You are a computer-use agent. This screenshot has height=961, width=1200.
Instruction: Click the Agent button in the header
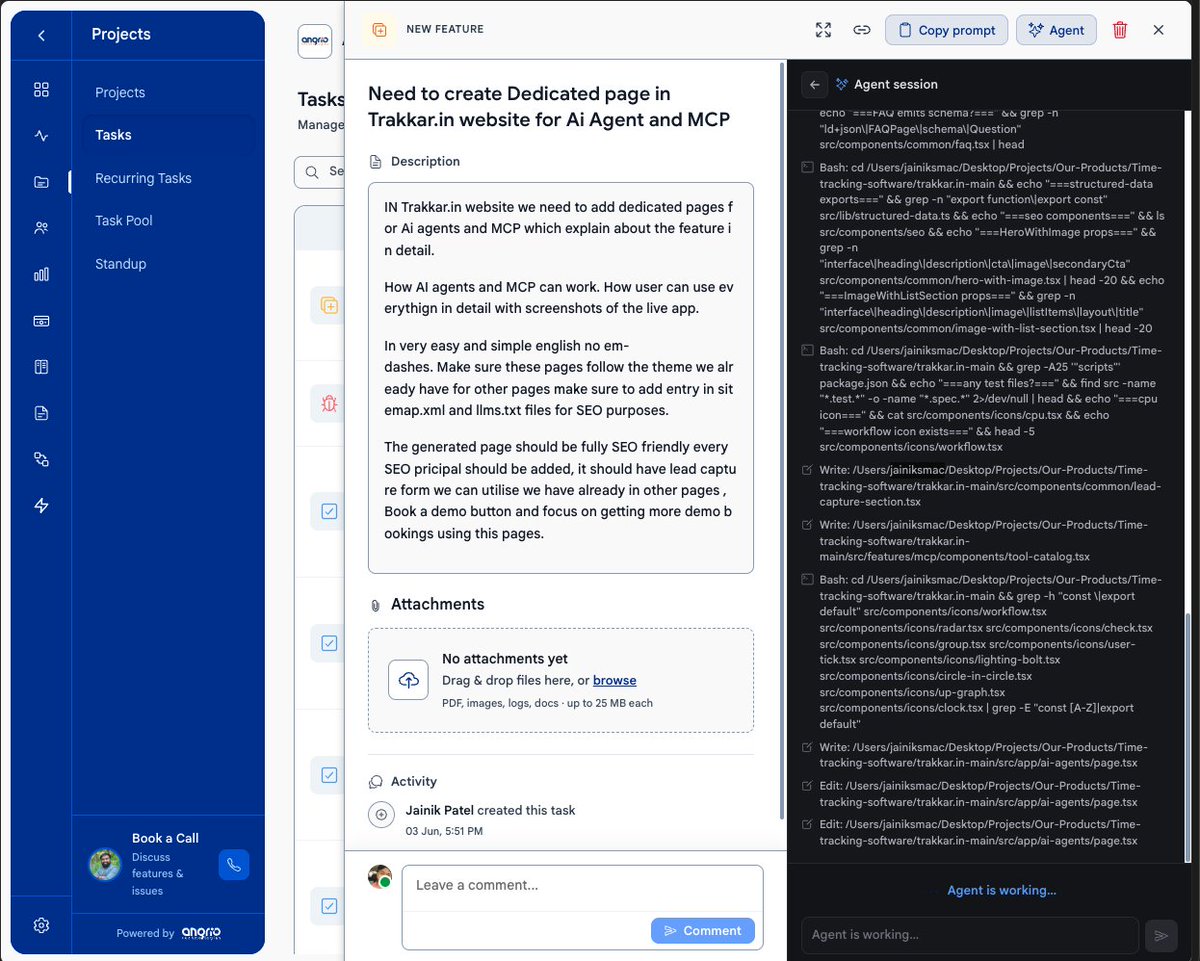pyautogui.click(x=1056, y=30)
